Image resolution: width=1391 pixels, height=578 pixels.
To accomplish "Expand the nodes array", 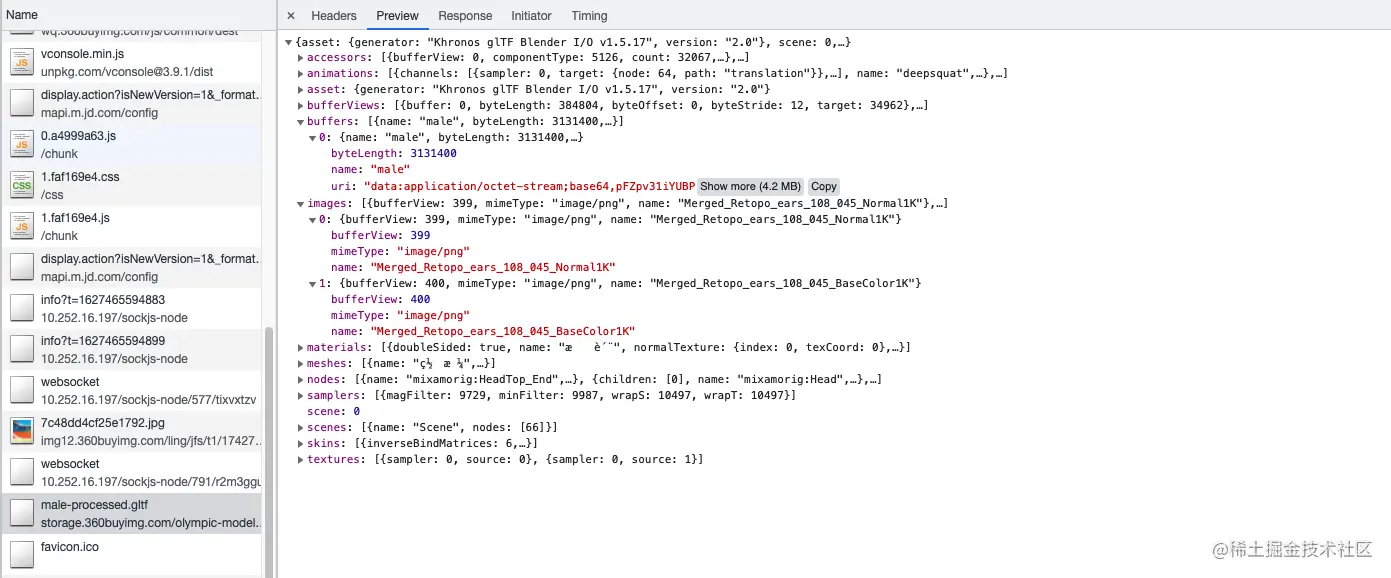I will 301,380.
